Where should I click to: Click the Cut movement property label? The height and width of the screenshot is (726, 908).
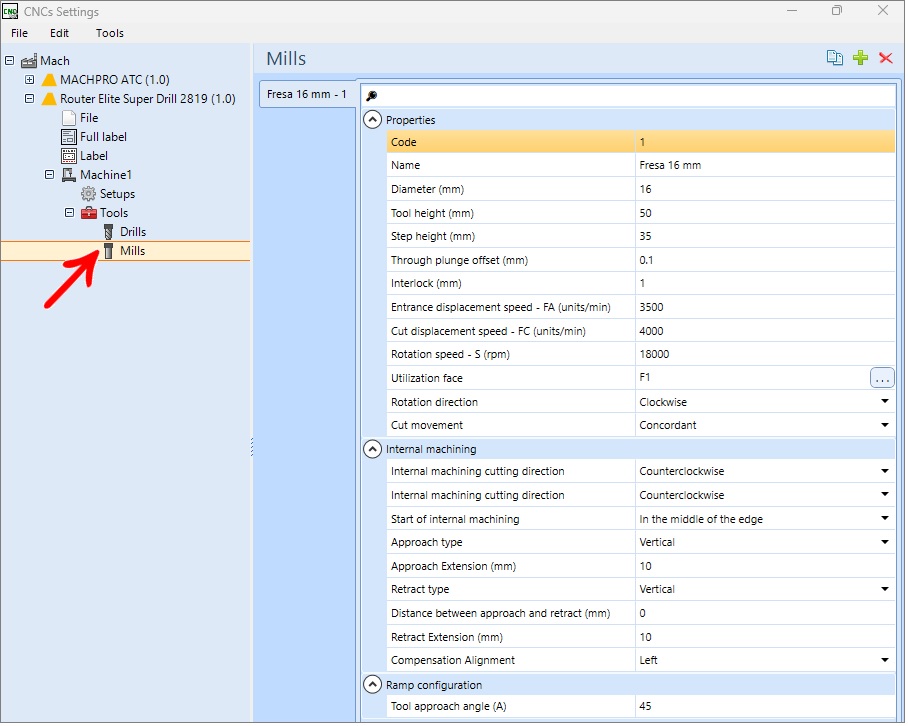pos(427,426)
